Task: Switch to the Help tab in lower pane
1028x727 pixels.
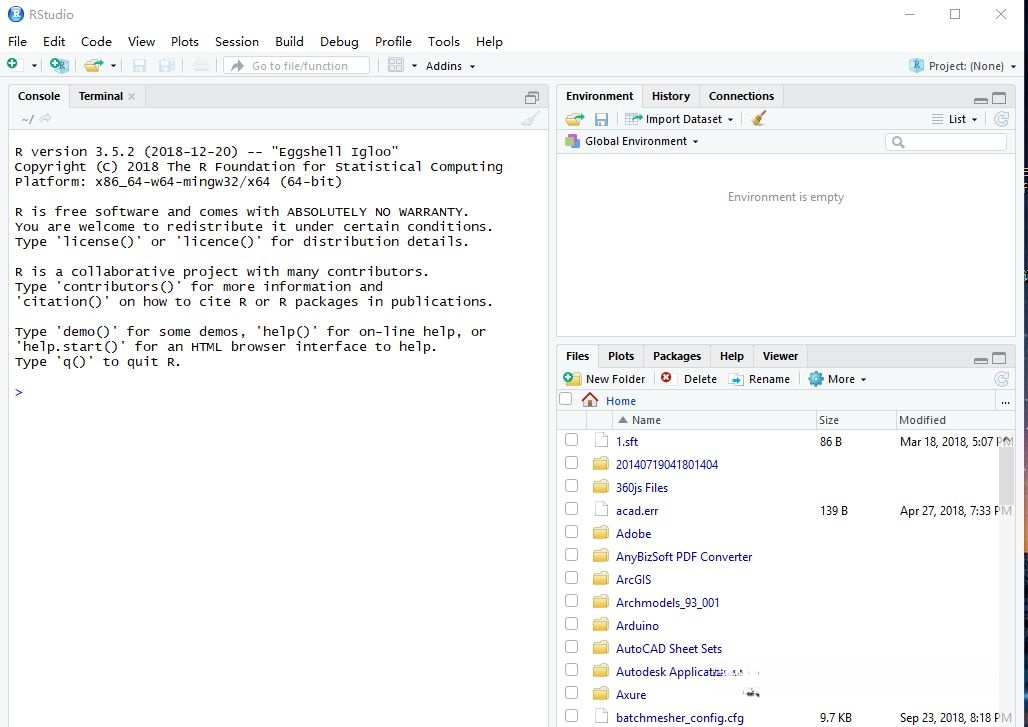Action: [732, 356]
